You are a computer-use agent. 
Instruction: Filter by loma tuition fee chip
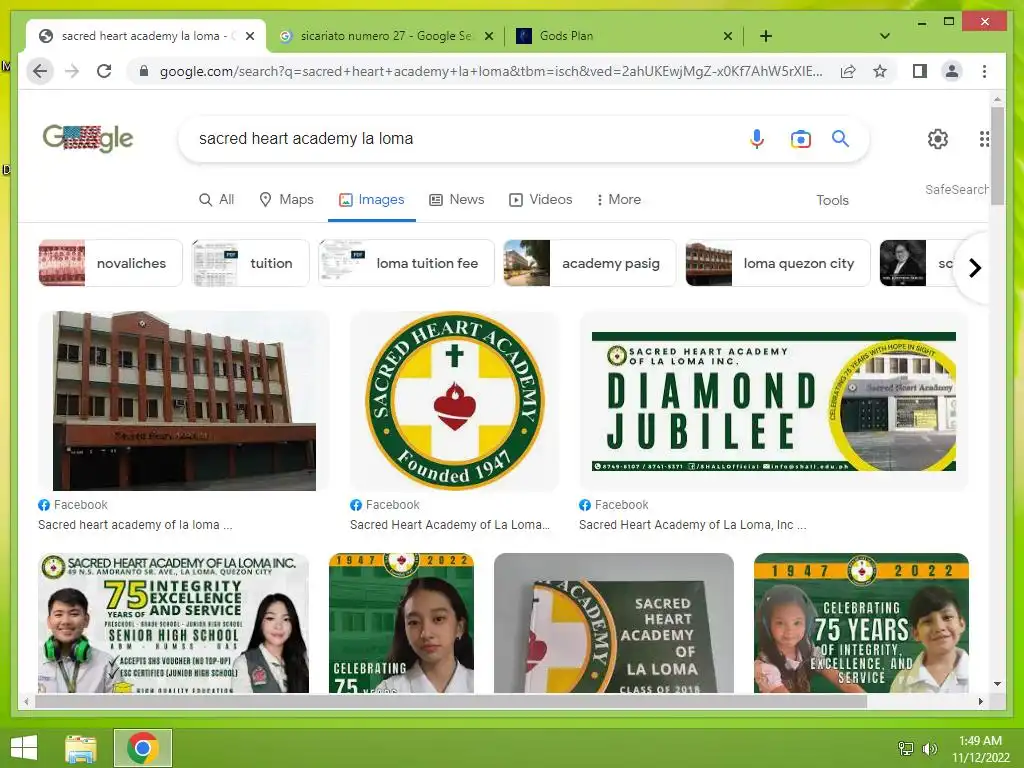(406, 263)
